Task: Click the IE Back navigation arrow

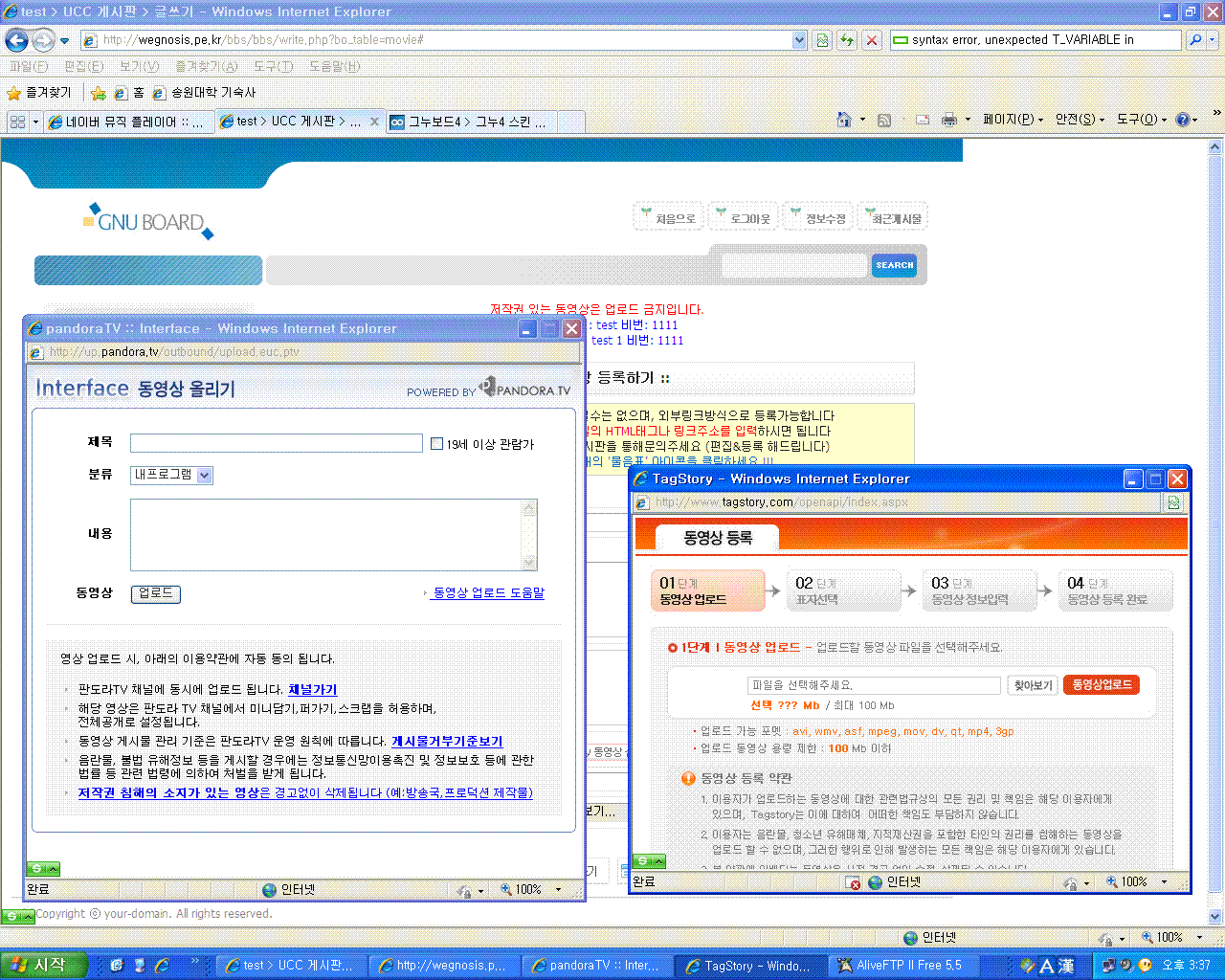Action: (x=16, y=40)
